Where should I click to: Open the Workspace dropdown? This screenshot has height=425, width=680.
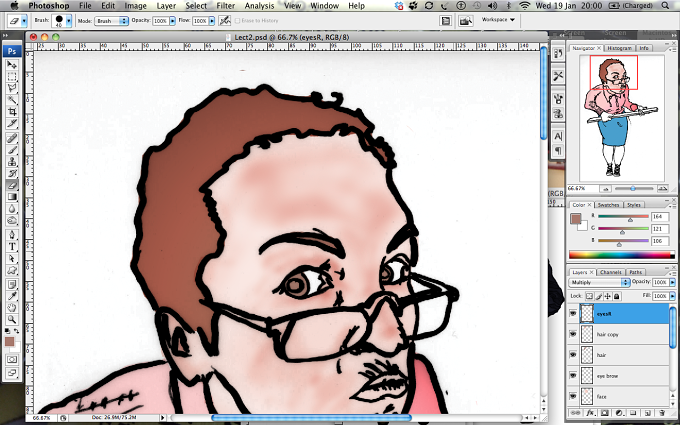(498, 20)
